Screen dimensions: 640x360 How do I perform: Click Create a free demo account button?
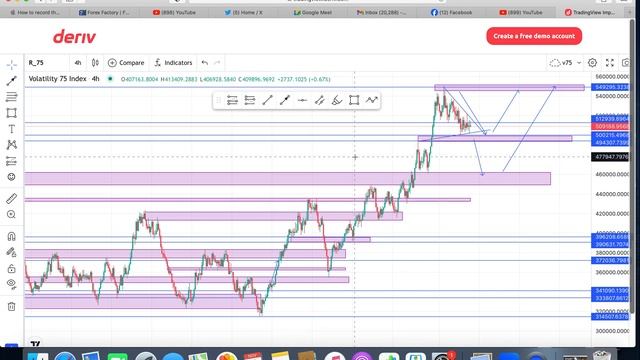(x=534, y=36)
